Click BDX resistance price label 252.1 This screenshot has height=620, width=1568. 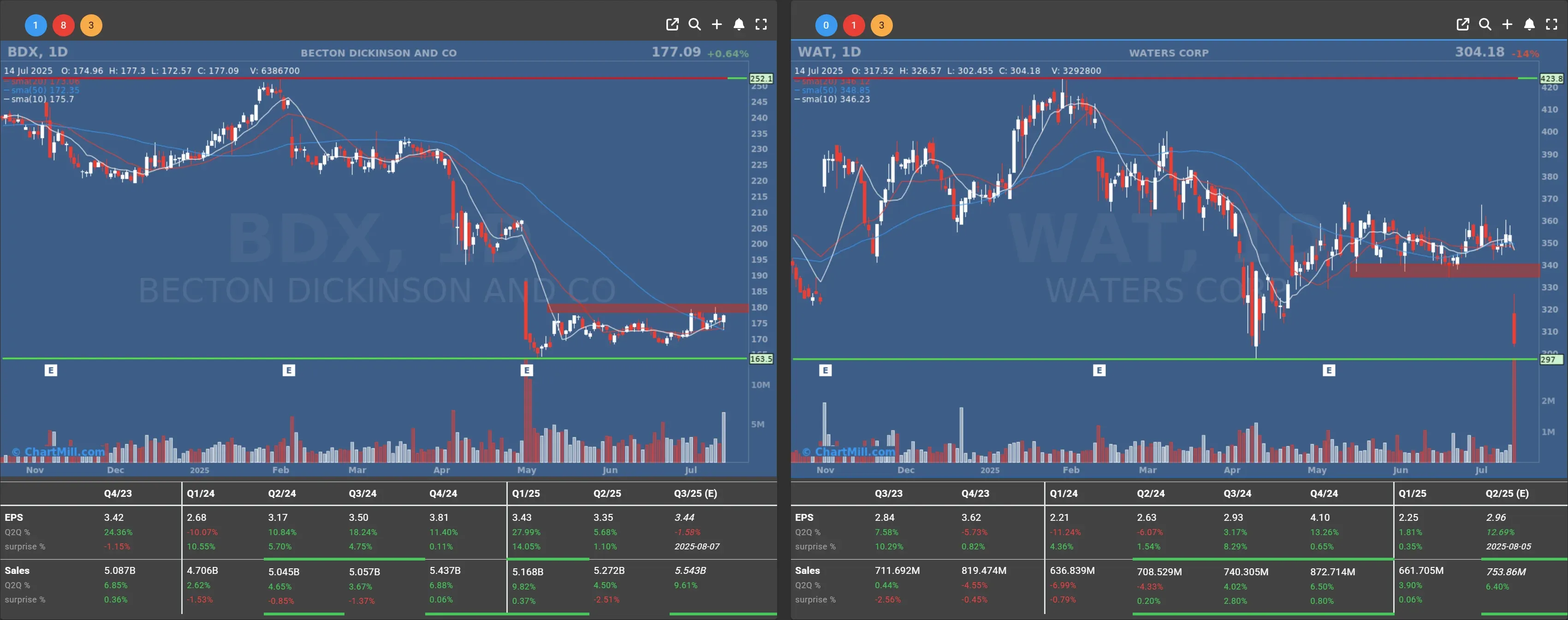761,78
